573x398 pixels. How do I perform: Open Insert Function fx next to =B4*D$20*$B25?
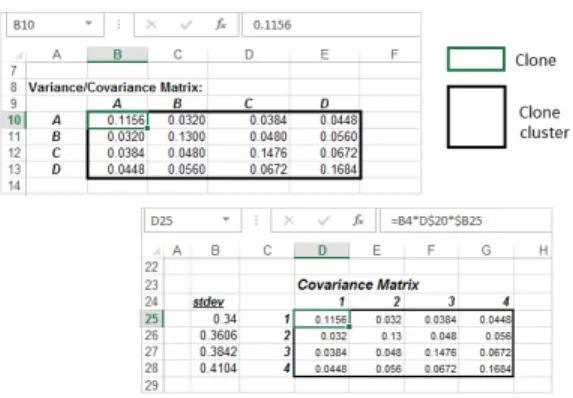coord(358,220)
